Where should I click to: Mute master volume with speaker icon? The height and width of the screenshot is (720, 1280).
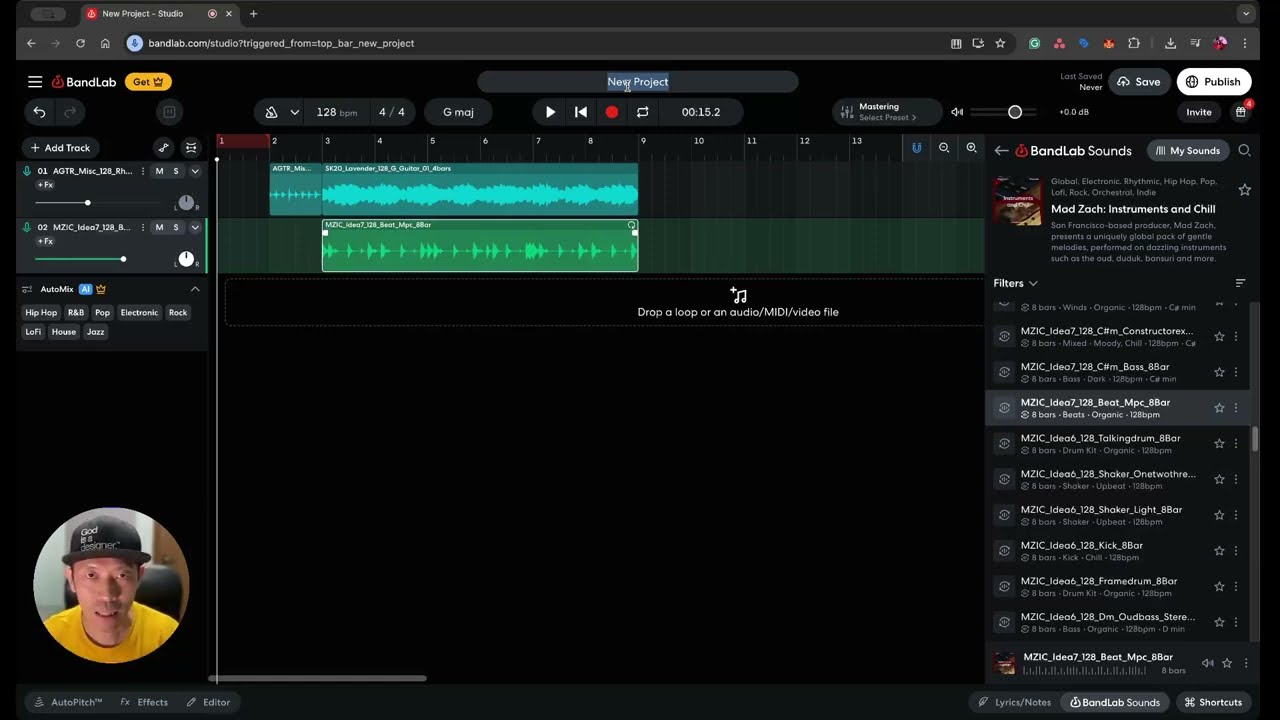tap(957, 112)
